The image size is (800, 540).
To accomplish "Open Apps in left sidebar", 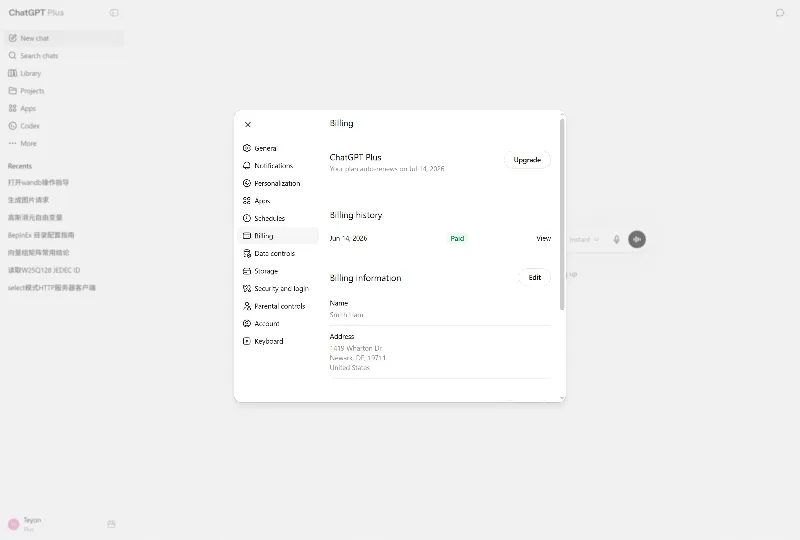I will pyautogui.click(x=64, y=108).
